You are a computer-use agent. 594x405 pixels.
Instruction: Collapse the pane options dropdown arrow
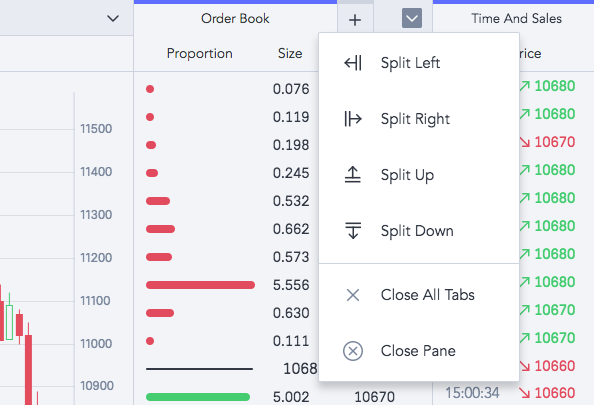(x=412, y=18)
